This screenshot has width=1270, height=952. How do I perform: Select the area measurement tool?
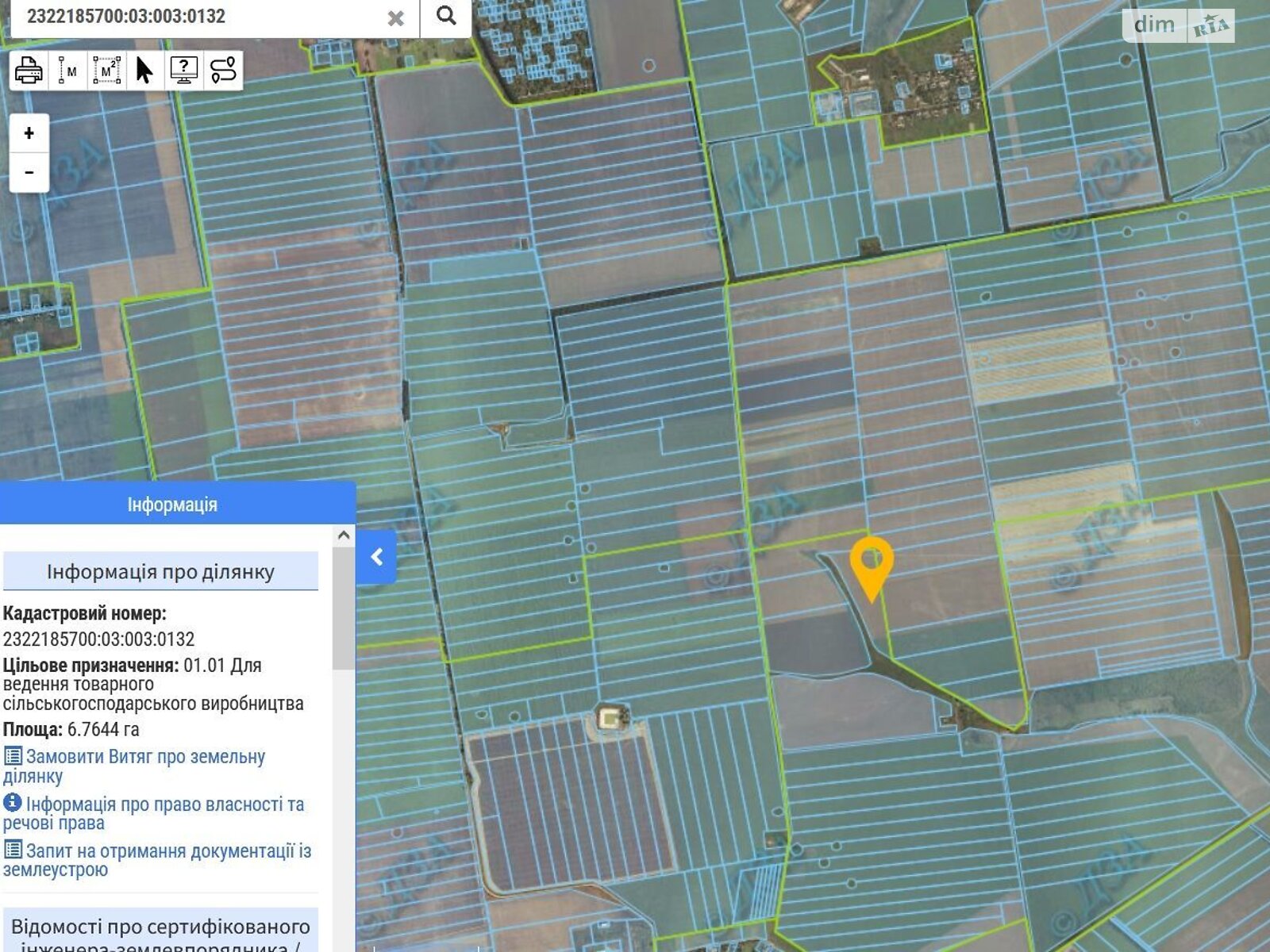106,71
